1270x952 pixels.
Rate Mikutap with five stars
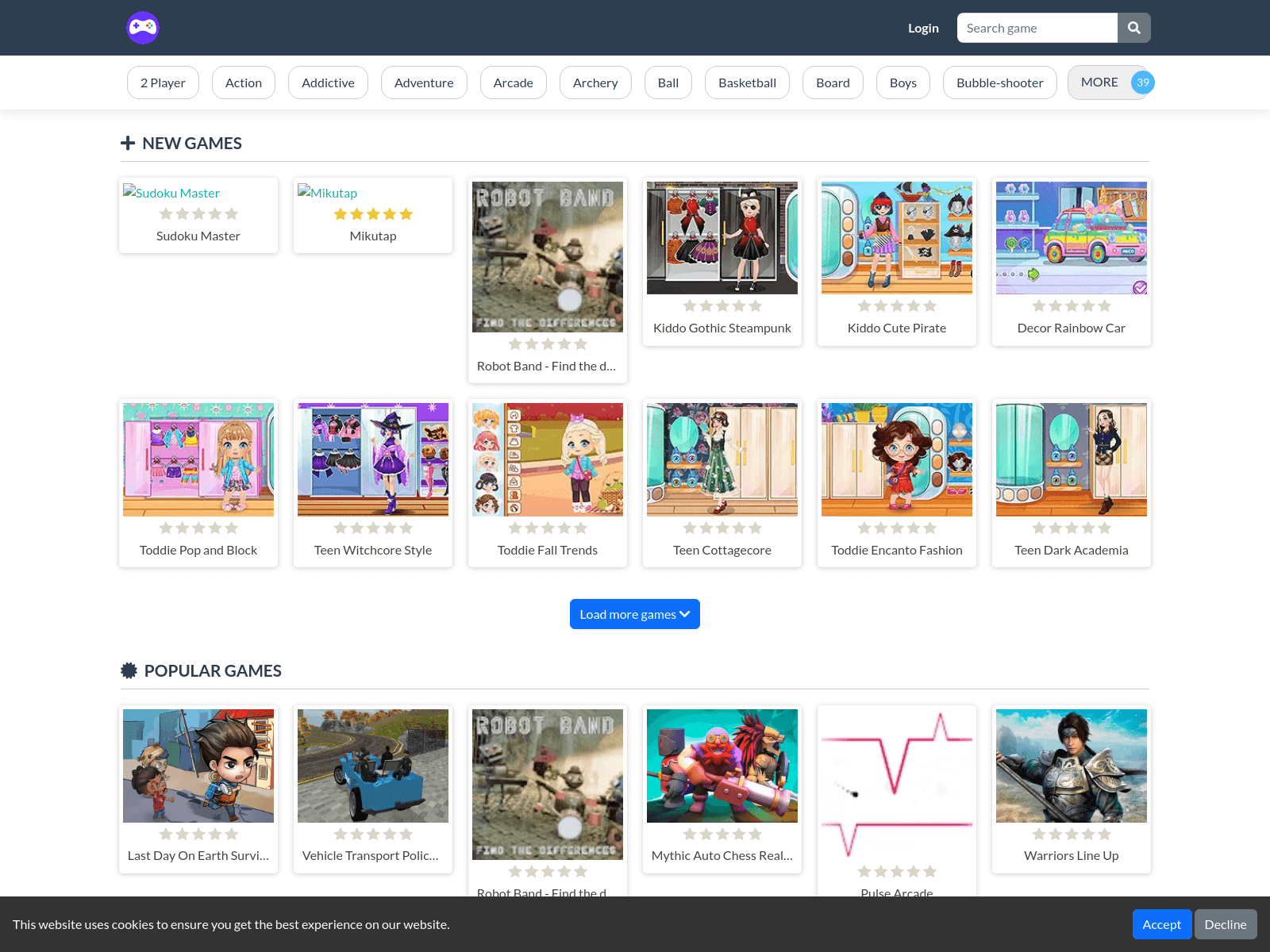(406, 213)
